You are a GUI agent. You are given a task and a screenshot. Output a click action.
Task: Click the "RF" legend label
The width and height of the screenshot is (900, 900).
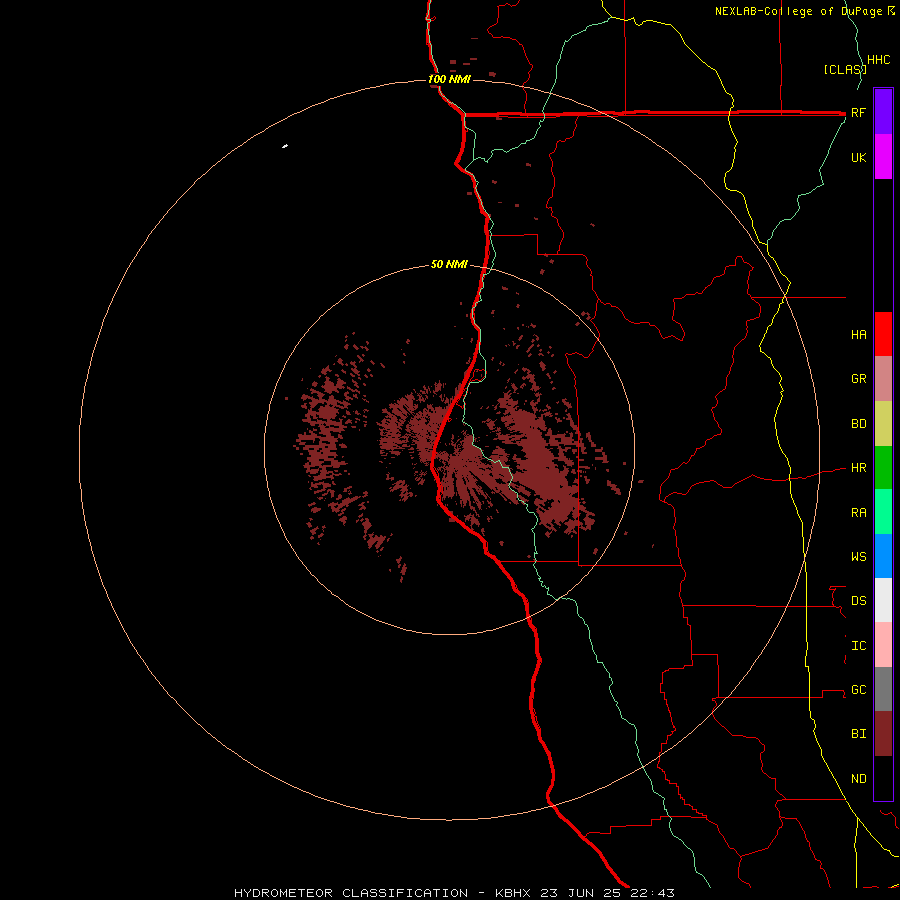(858, 112)
